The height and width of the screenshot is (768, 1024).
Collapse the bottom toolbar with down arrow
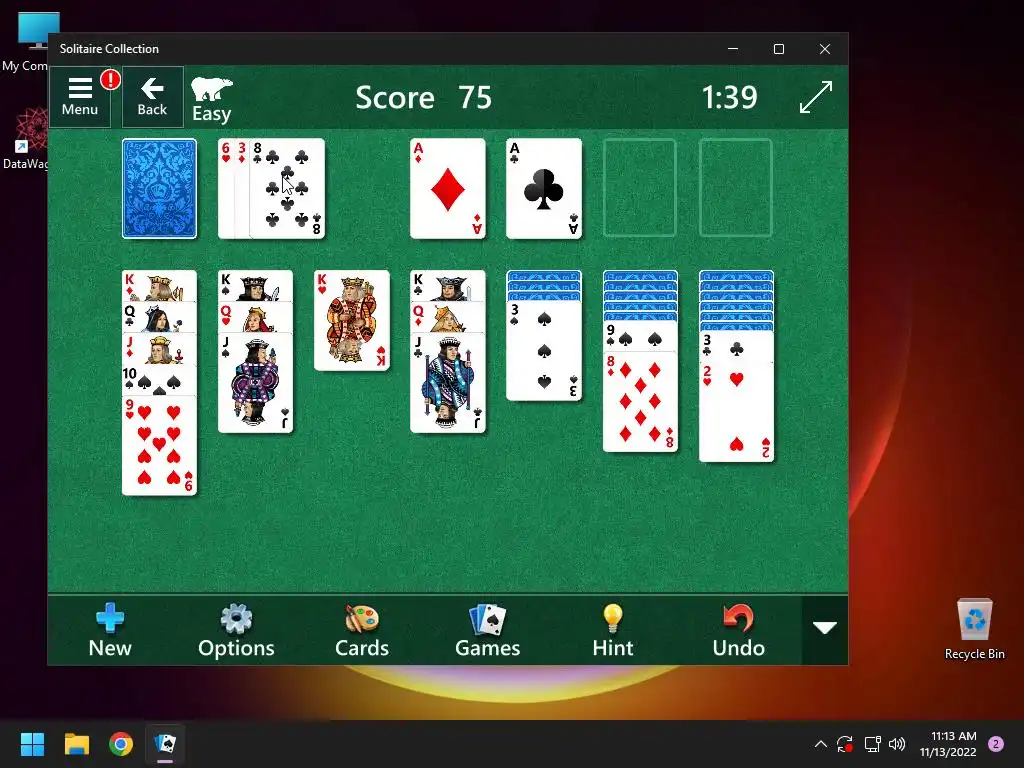(x=825, y=629)
